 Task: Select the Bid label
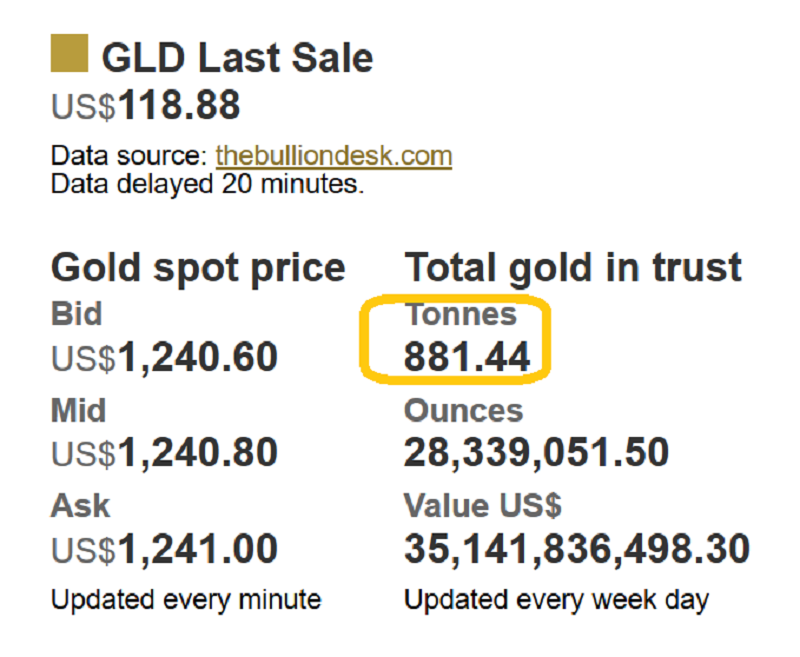pos(77,313)
